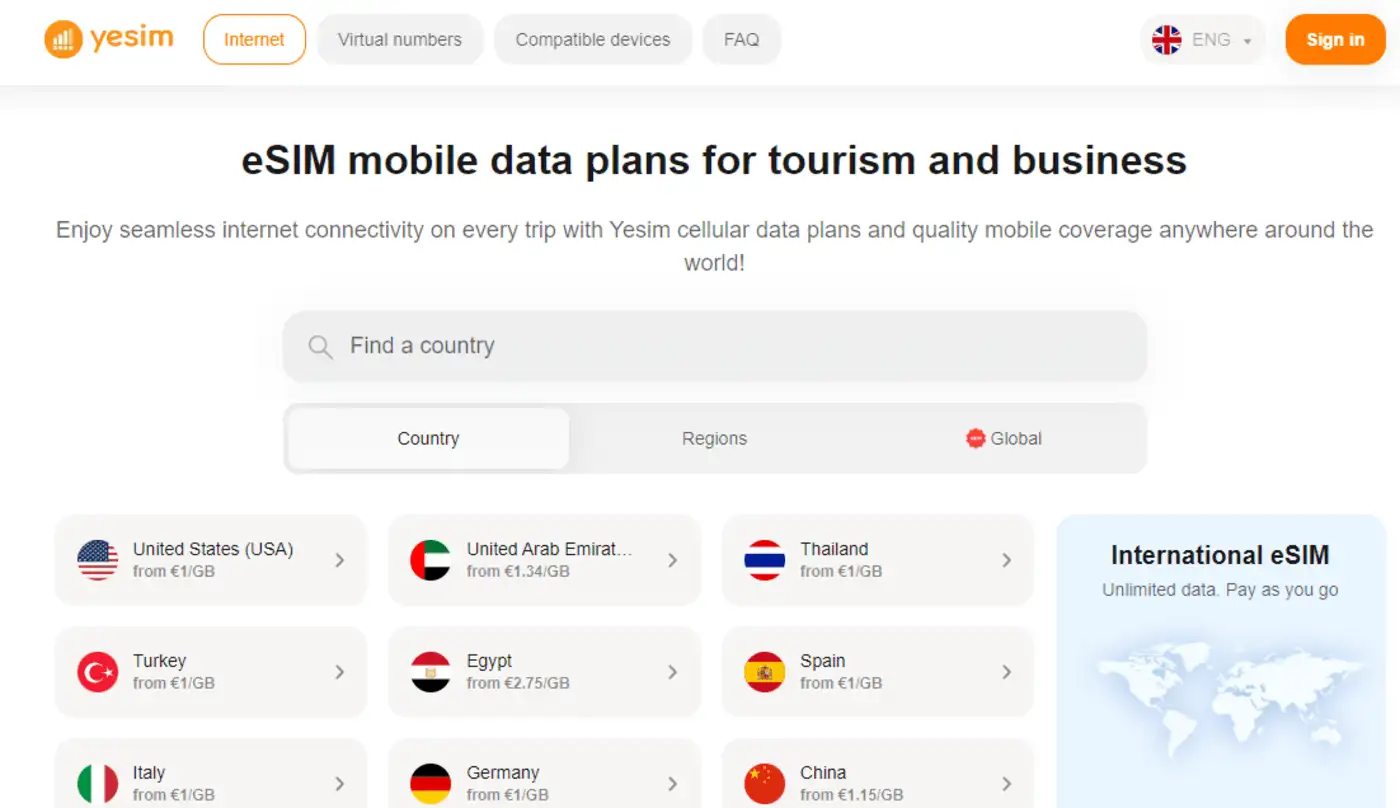
Task: Click the United Arab Emirates flag icon
Action: 431,560
